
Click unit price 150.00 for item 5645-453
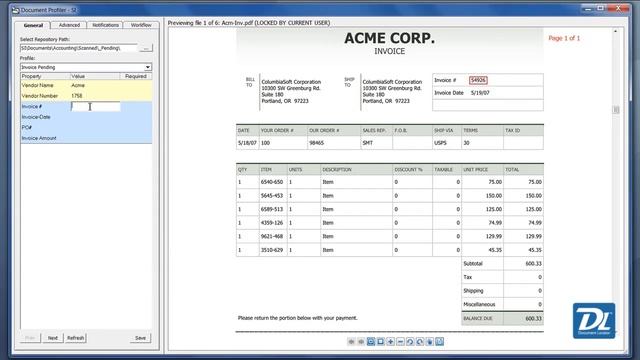click(493, 196)
